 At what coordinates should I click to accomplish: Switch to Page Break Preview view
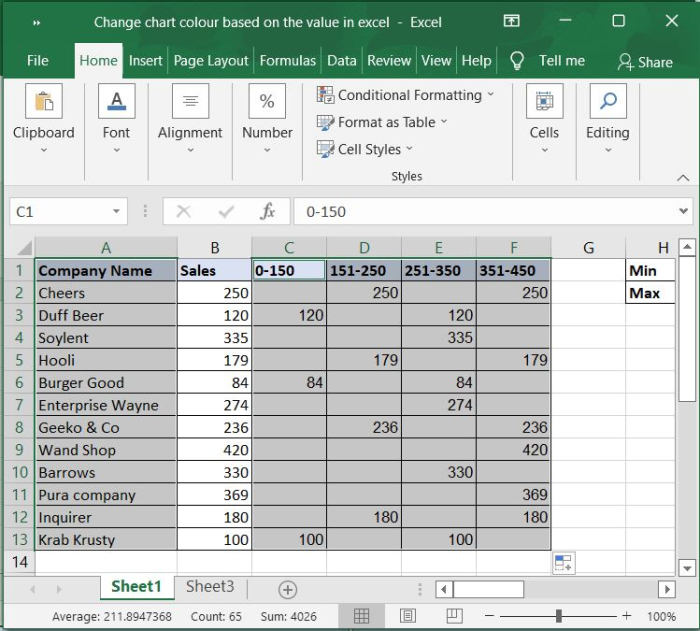453,616
